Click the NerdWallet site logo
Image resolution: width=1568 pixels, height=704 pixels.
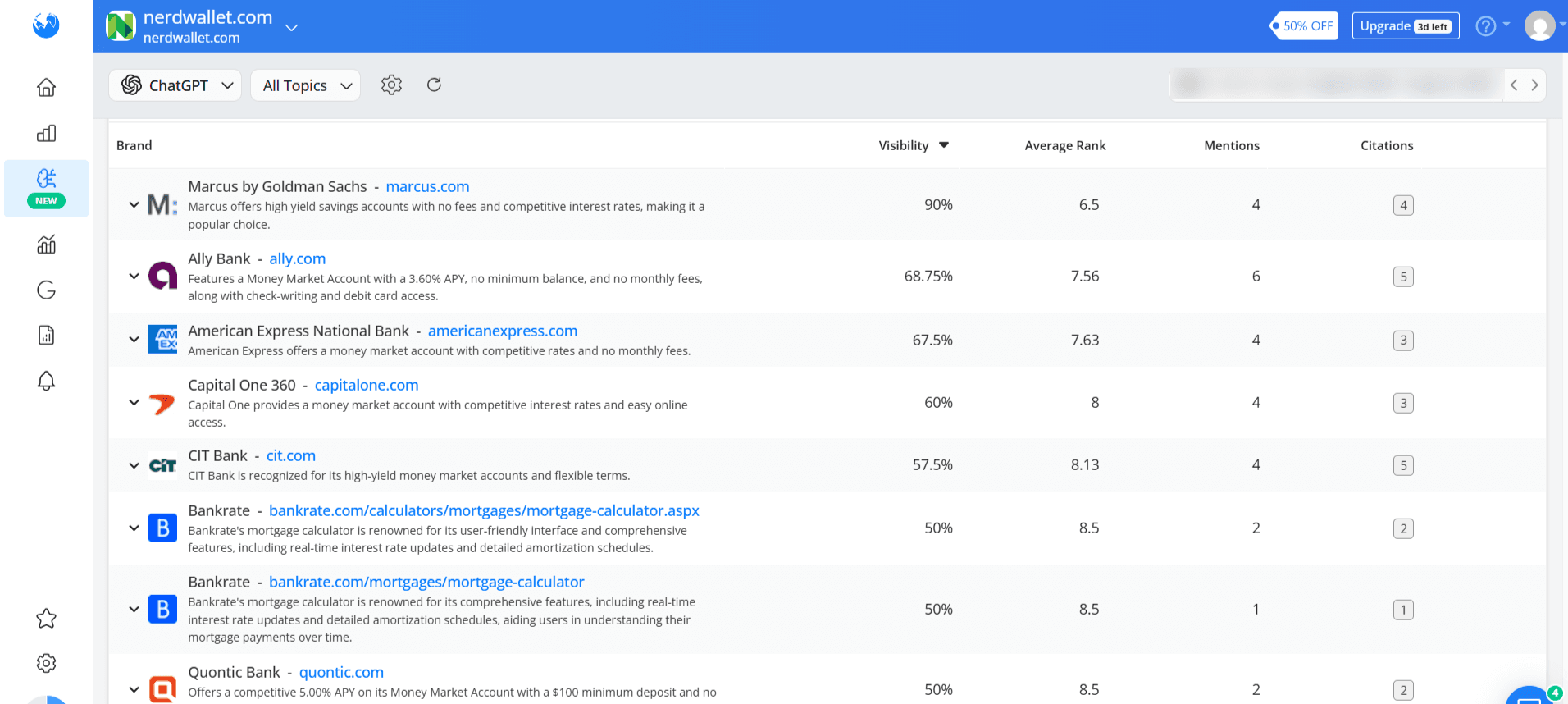(121, 26)
